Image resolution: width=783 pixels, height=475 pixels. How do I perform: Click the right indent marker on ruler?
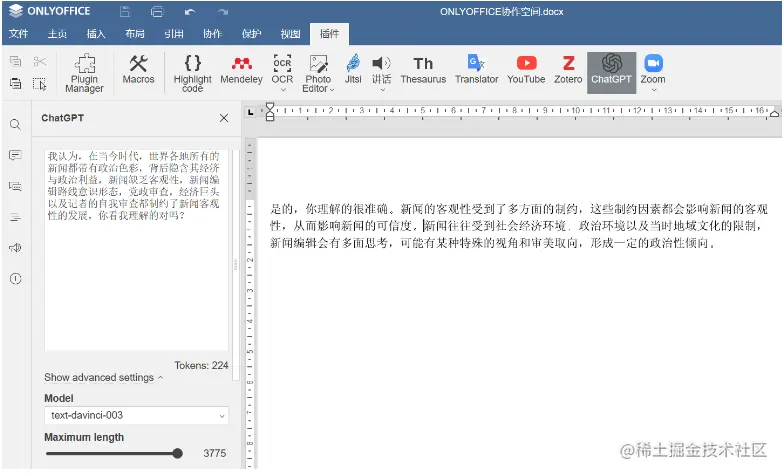(x=774, y=113)
